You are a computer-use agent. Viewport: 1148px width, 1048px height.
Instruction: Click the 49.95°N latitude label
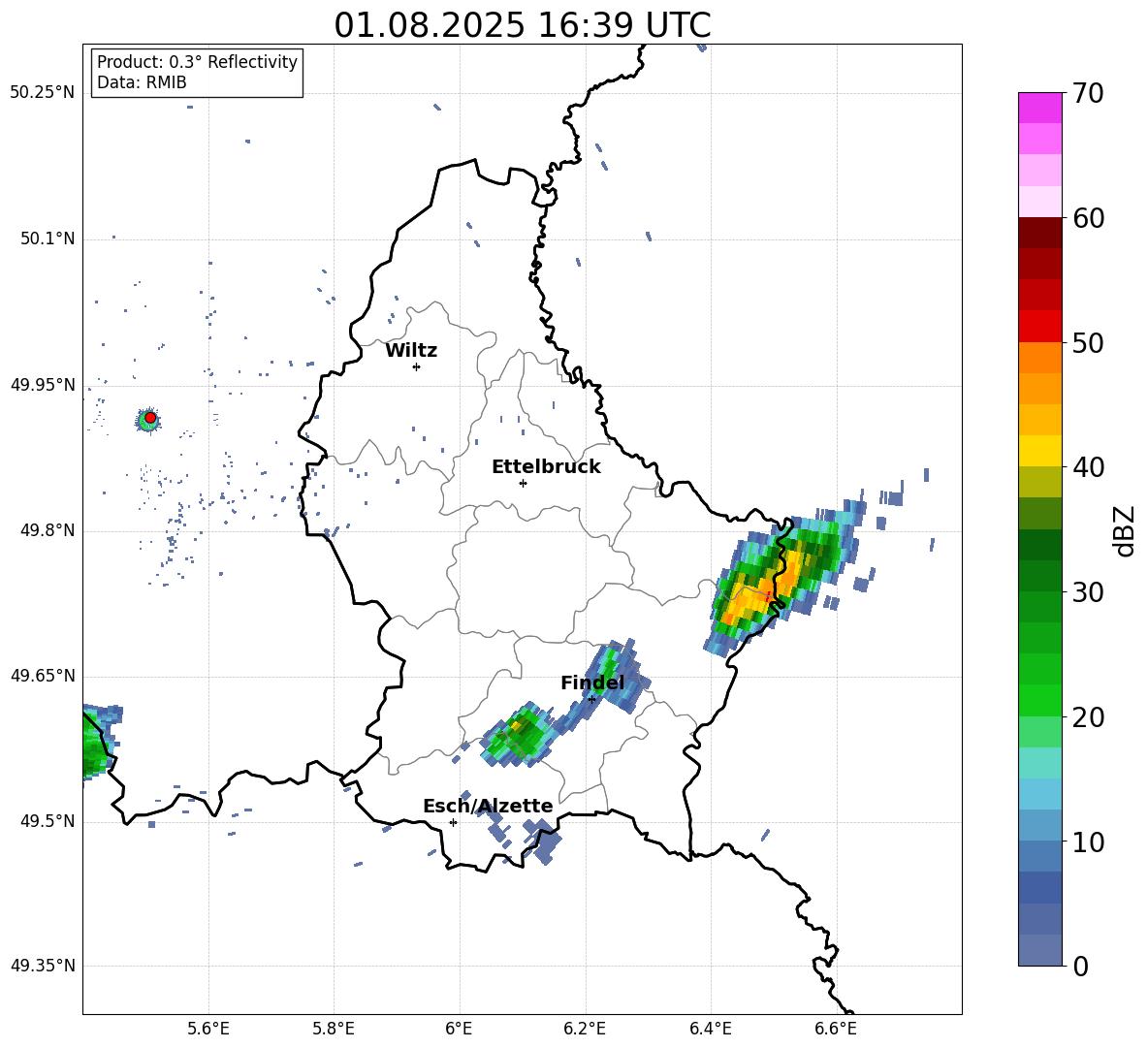[x=43, y=384]
